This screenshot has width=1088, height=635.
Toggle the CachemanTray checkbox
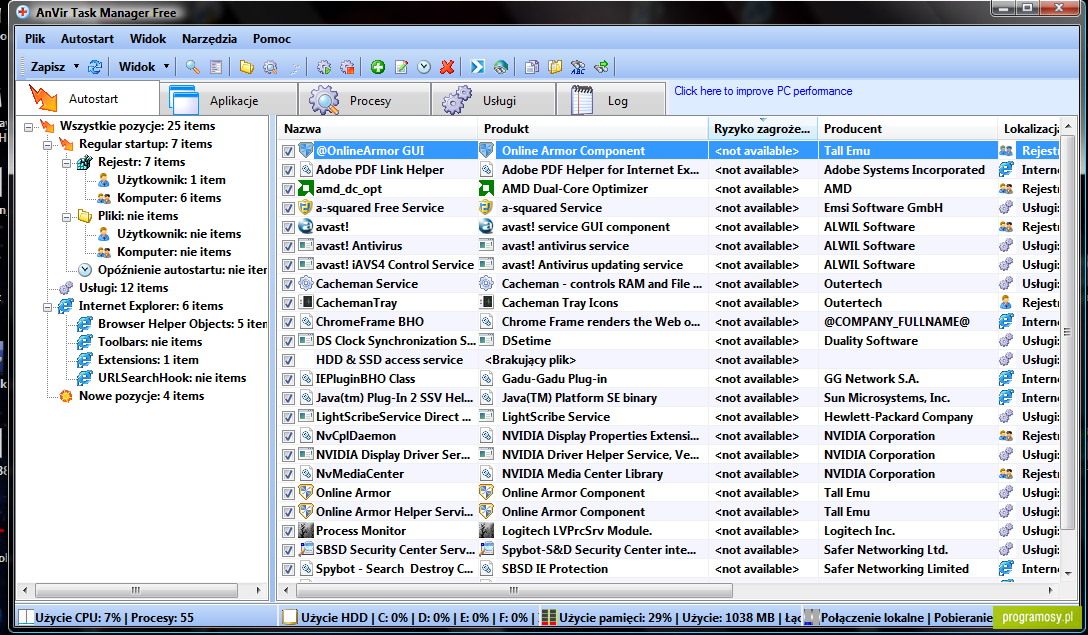[289, 303]
